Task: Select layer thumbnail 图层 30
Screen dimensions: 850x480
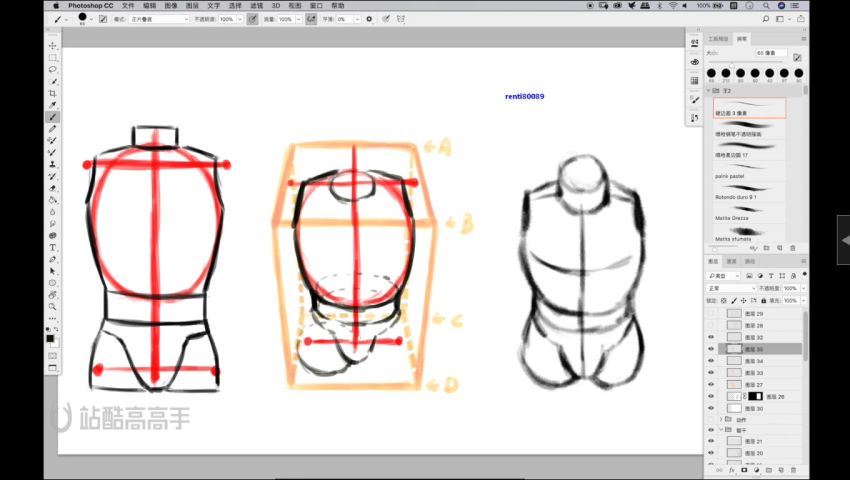Action: 734,408
